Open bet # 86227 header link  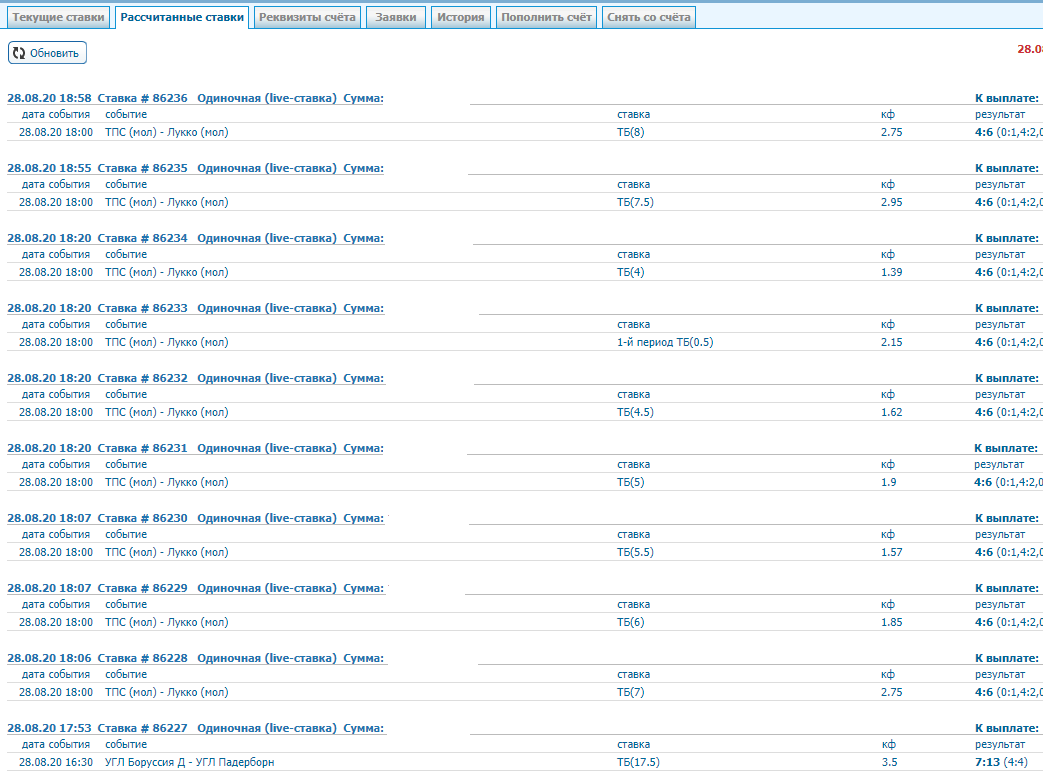(x=195, y=728)
